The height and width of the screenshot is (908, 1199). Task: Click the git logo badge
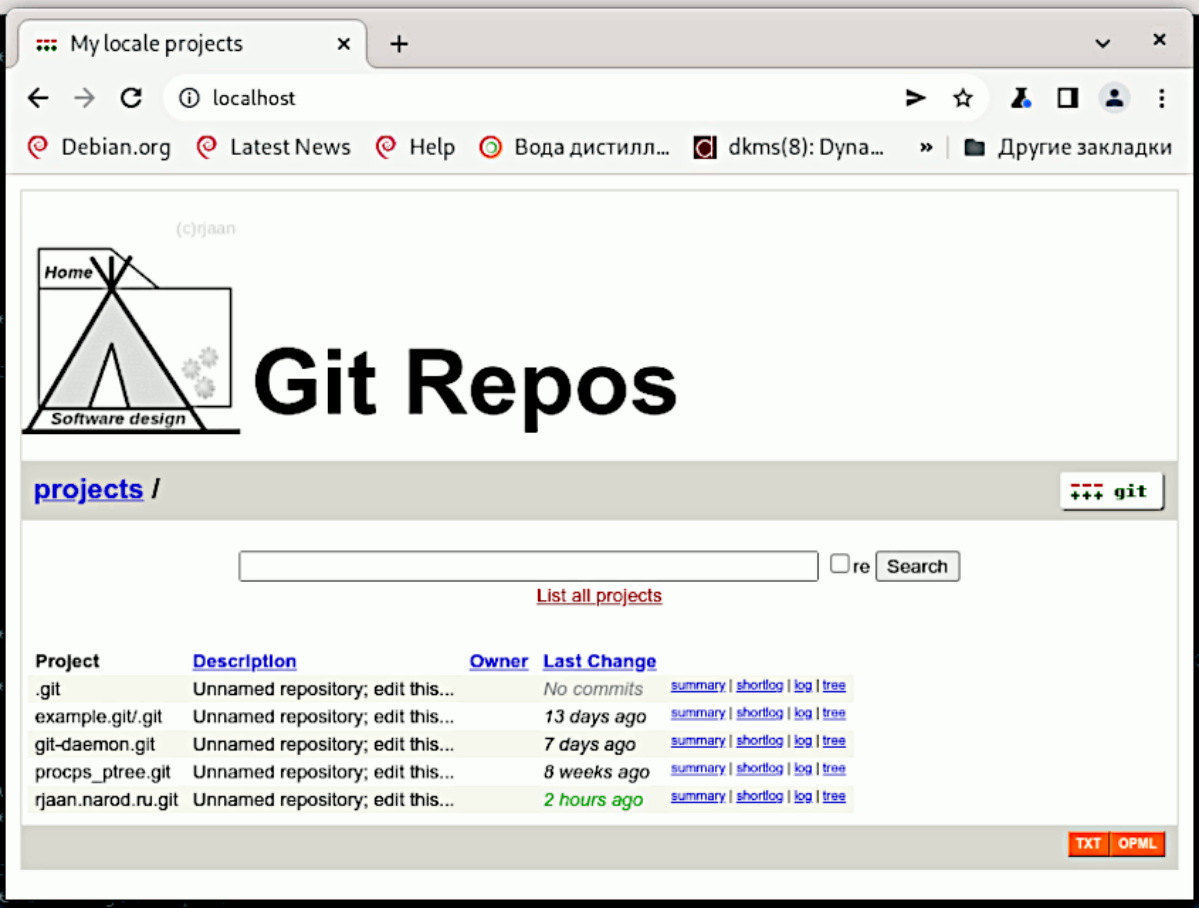pyautogui.click(x=1111, y=491)
